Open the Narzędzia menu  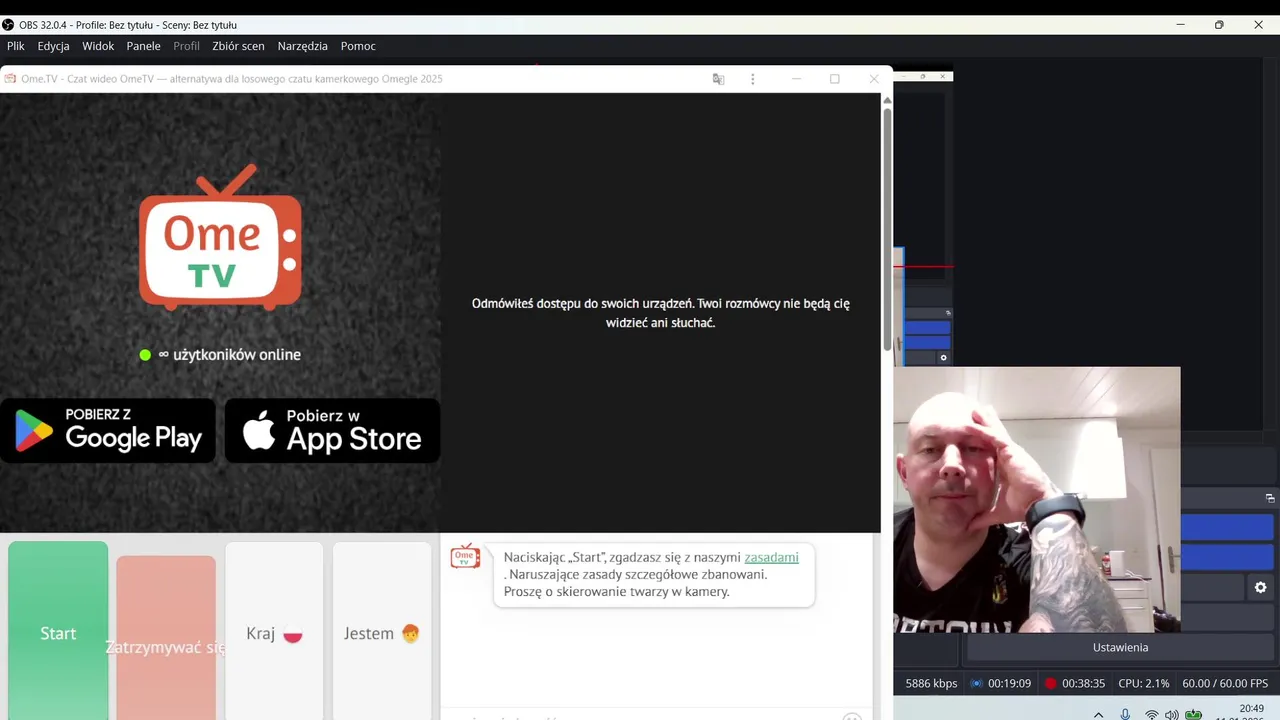tap(303, 46)
